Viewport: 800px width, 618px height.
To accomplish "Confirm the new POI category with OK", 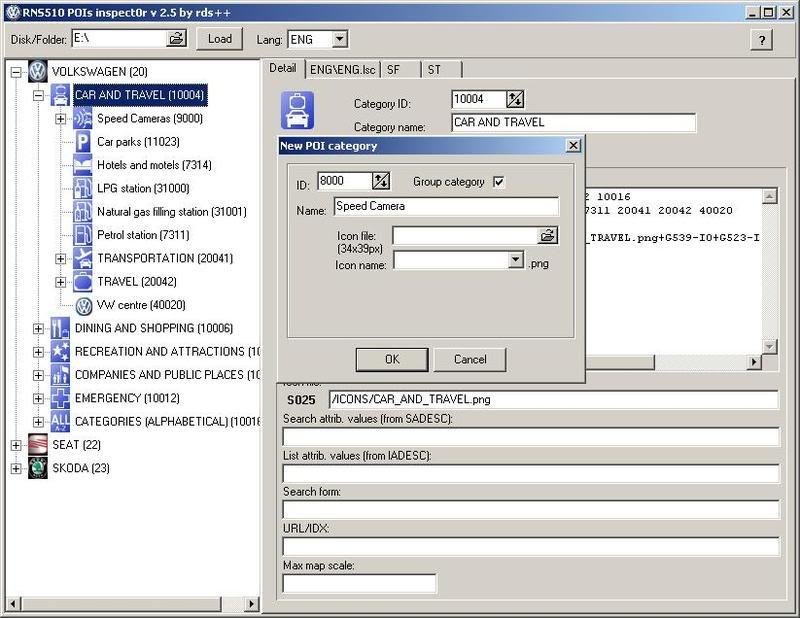I will pyautogui.click(x=392, y=360).
